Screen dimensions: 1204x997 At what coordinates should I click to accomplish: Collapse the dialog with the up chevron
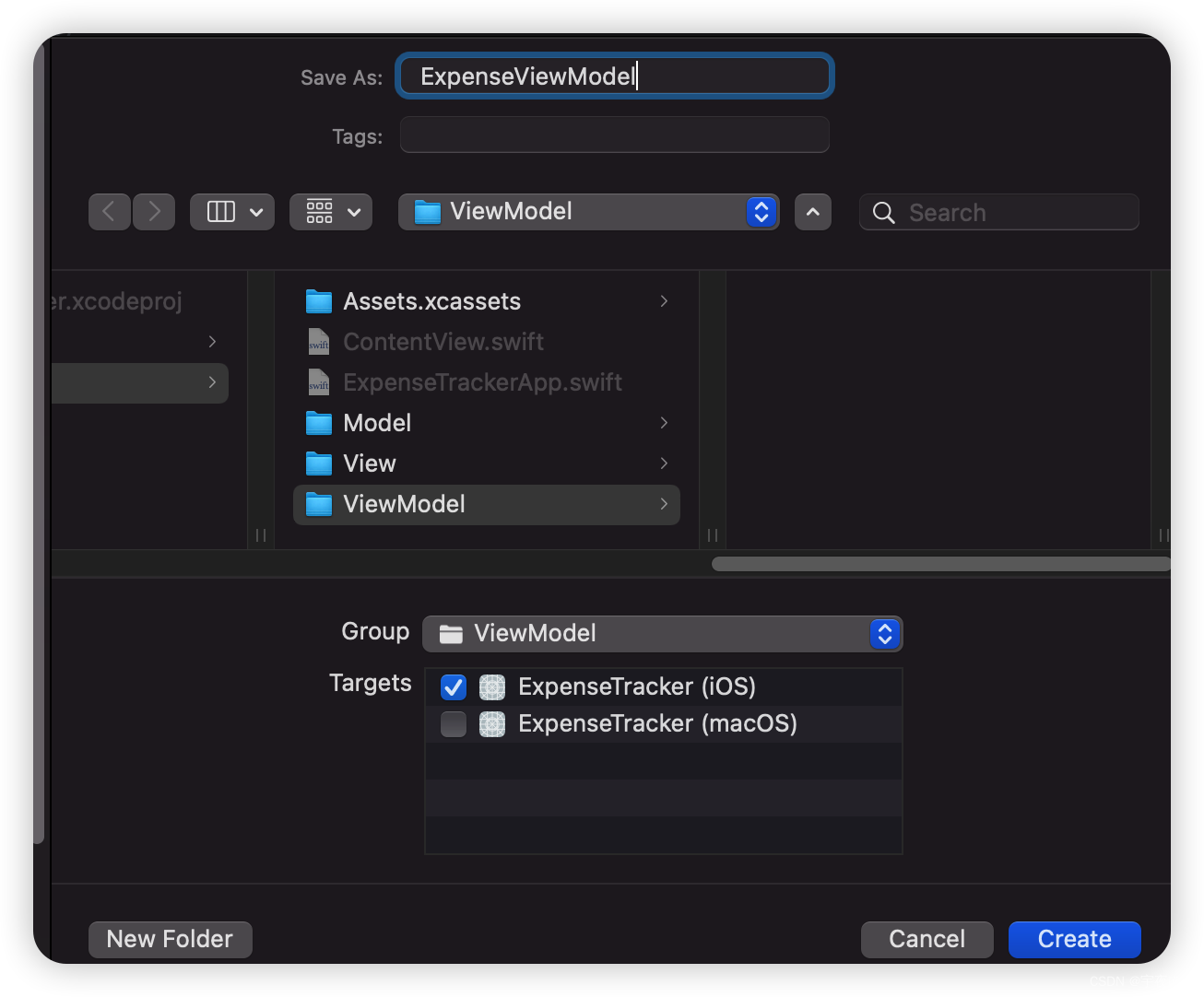813,212
